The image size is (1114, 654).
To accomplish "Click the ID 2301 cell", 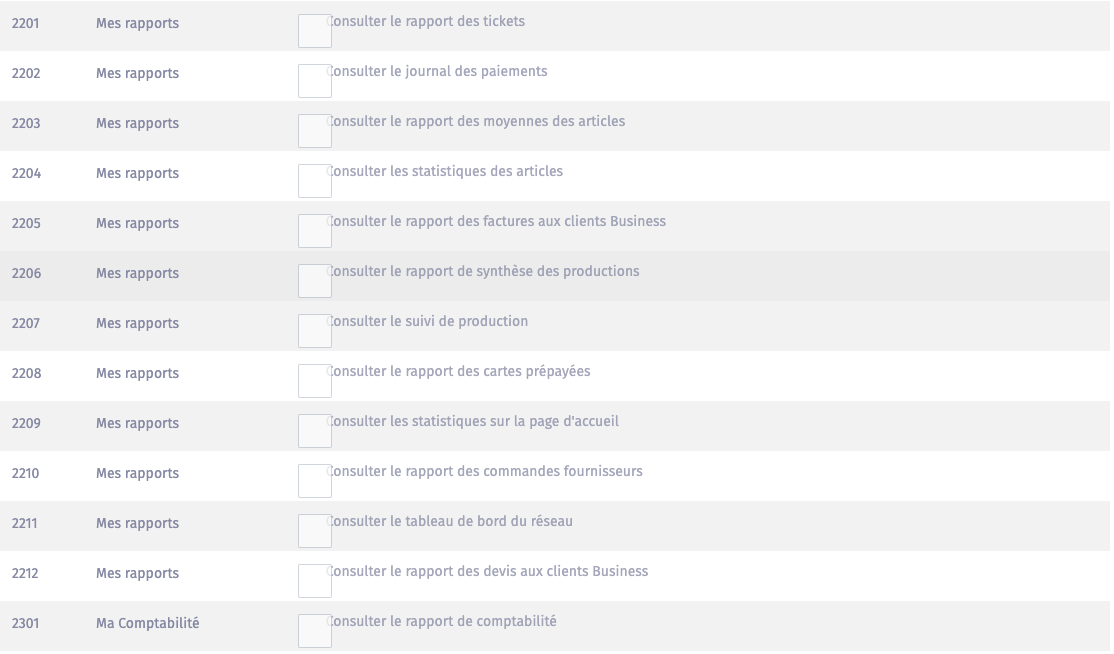I will pyautogui.click(x=26, y=623).
